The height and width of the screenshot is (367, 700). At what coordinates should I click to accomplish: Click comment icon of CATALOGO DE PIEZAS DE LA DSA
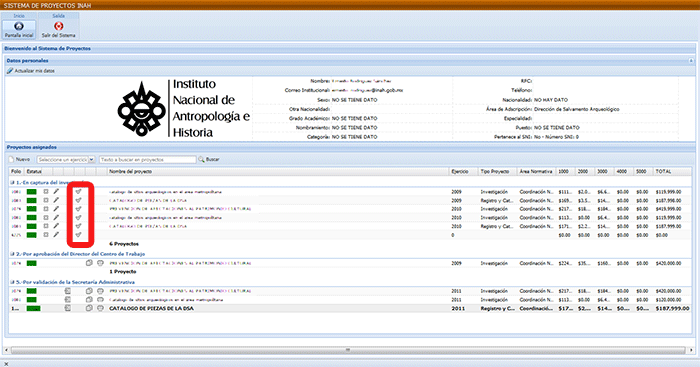[x=100, y=308]
